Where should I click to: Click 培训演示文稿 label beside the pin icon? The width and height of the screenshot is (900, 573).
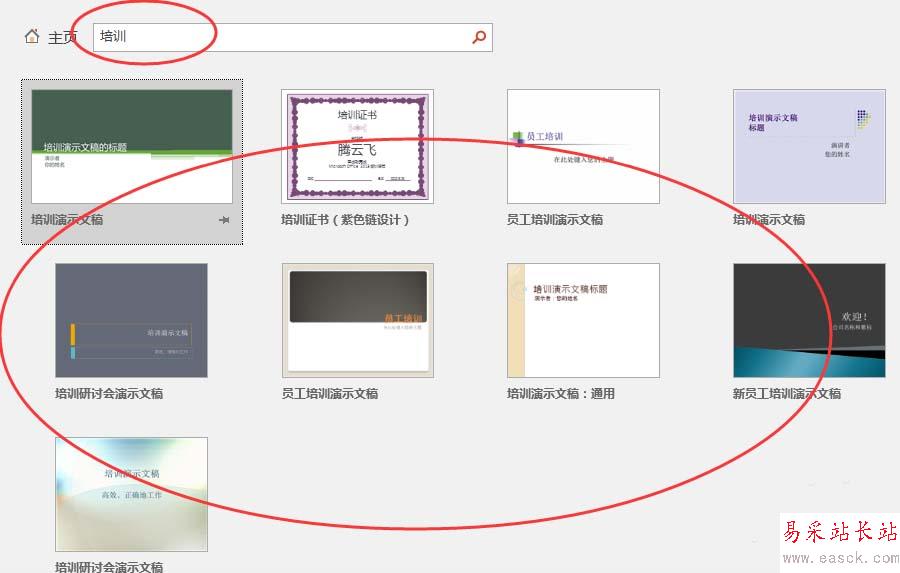click(x=67, y=220)
